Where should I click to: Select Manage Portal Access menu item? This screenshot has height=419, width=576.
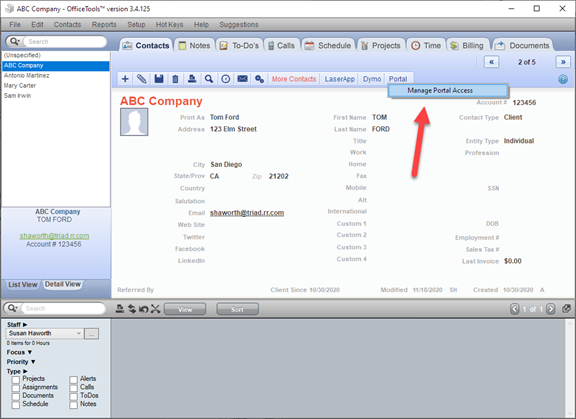(448, 90)
